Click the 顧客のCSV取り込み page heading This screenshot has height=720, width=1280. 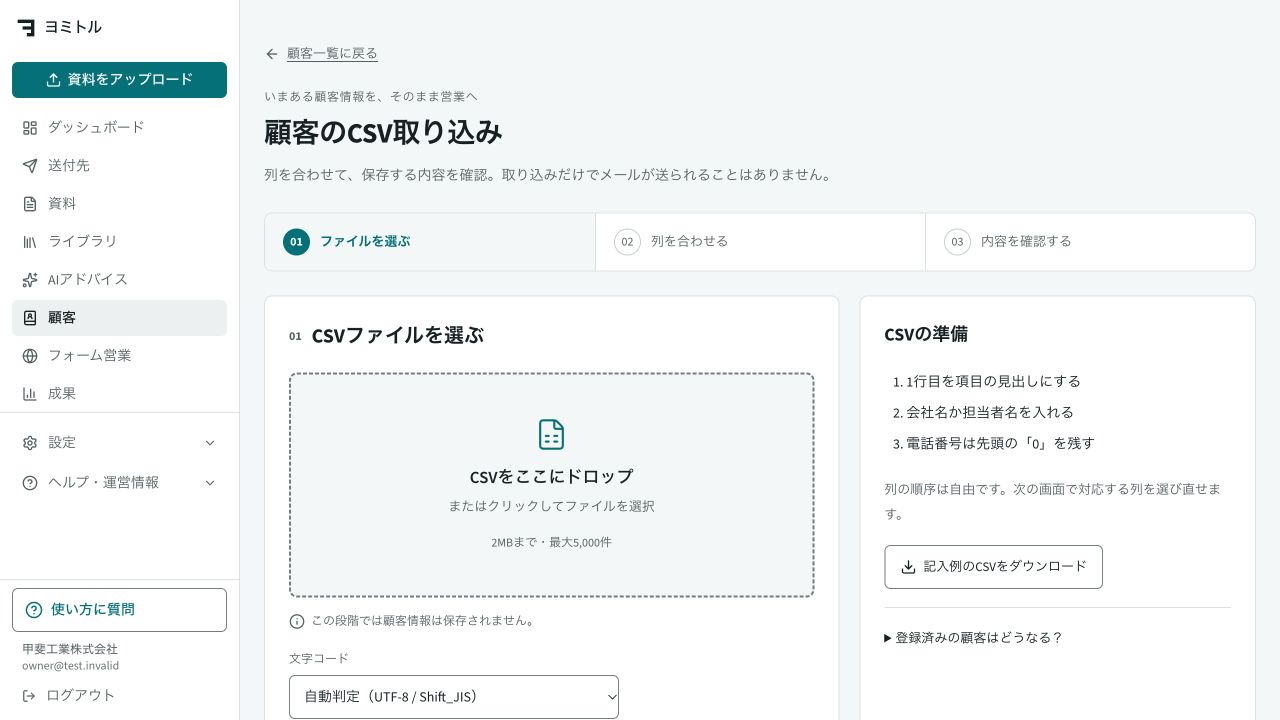[383, 132]
